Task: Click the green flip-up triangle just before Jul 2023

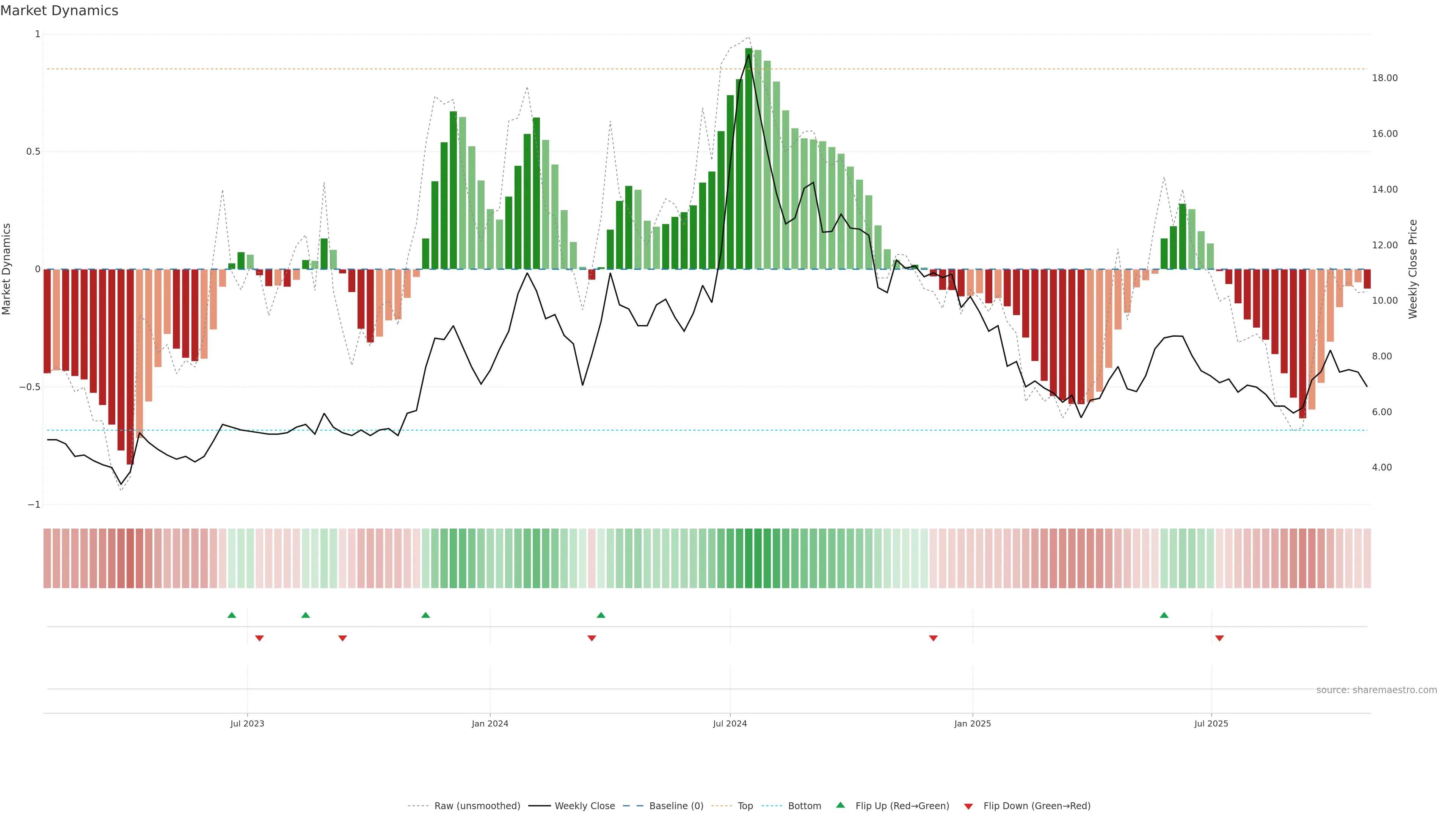Action: click(x=232, y=615)
